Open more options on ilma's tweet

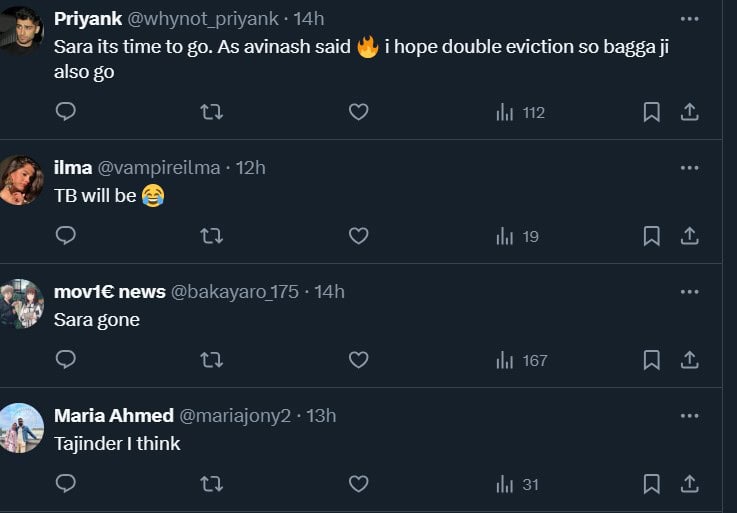pyautogui.click(x=689, y=168)
